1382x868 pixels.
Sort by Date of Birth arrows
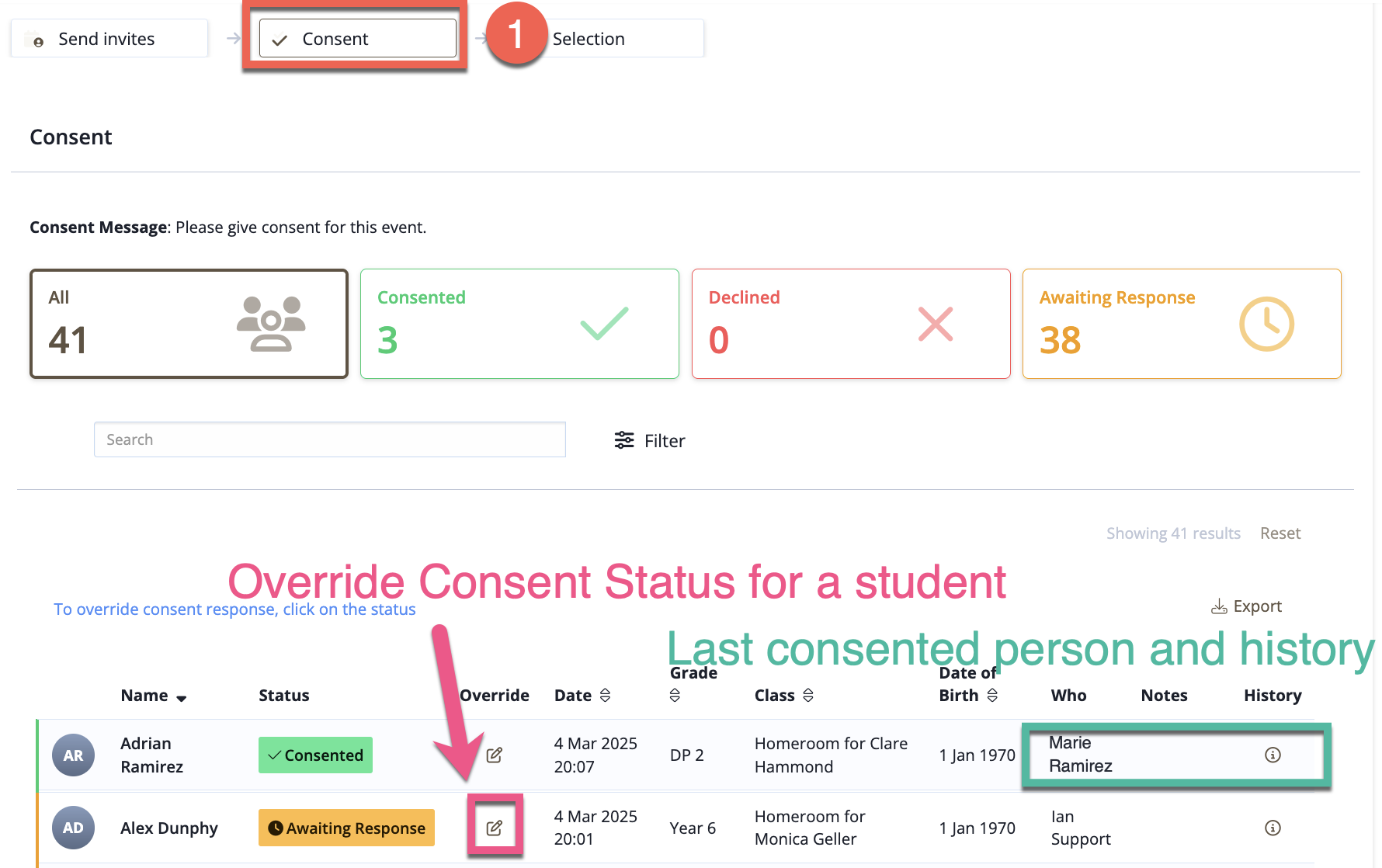click(x=992, y=696)
